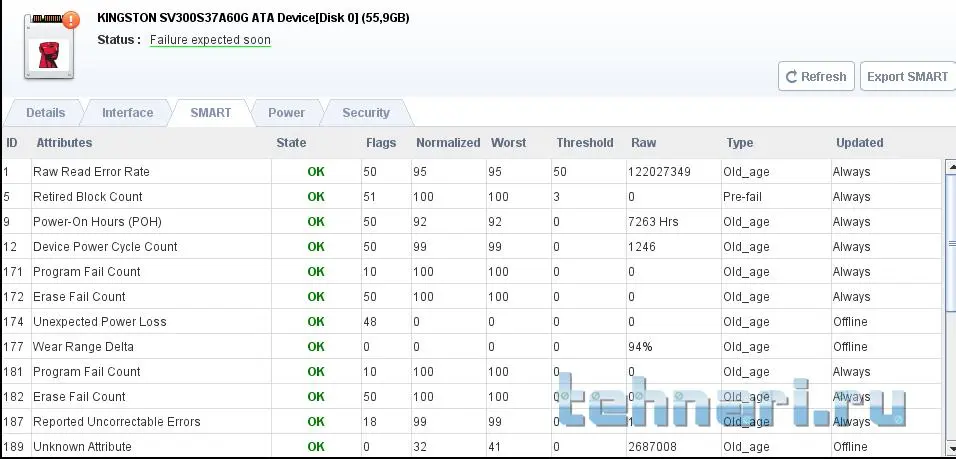Click threshold value 50 of Raw Read Error Rate
Viewport: 956px width, 459px height.
click(x=560, y=172)
